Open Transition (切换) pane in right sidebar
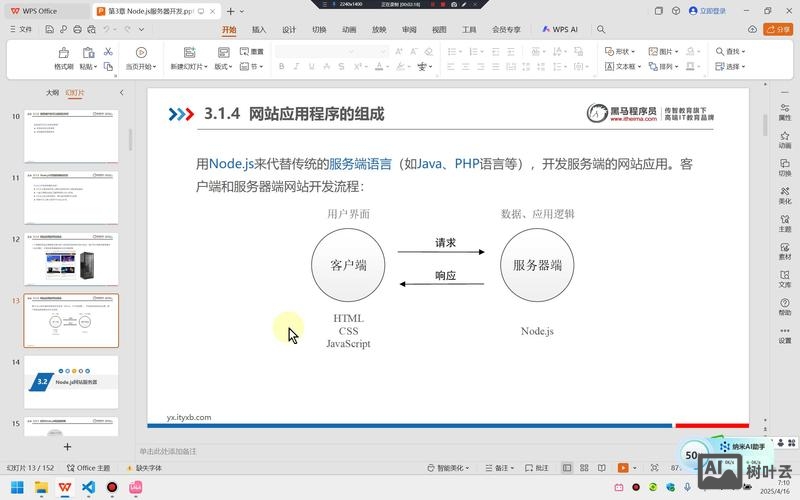800x500 pixels. (785, 167)
